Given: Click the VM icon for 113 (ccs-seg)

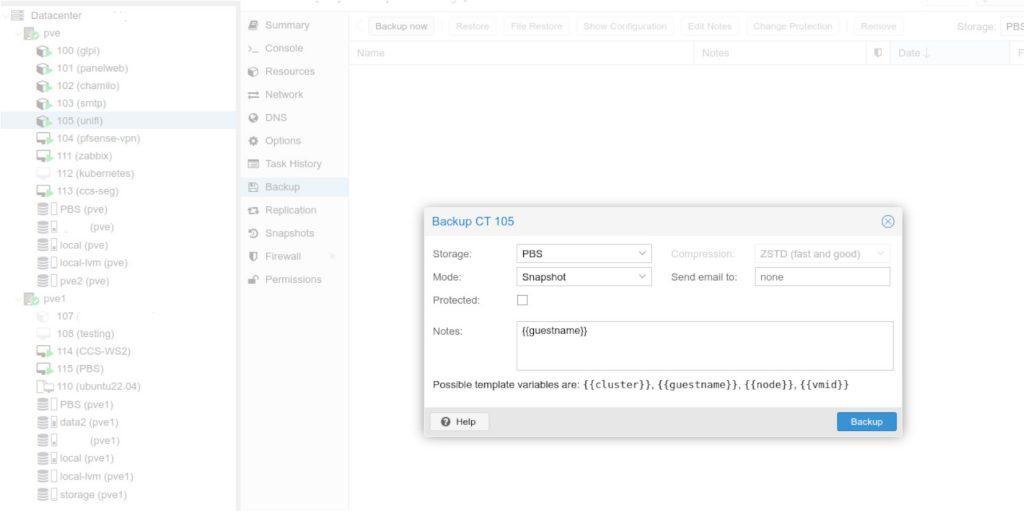Looking at the screenshot, I should click(x=44, y=191).
